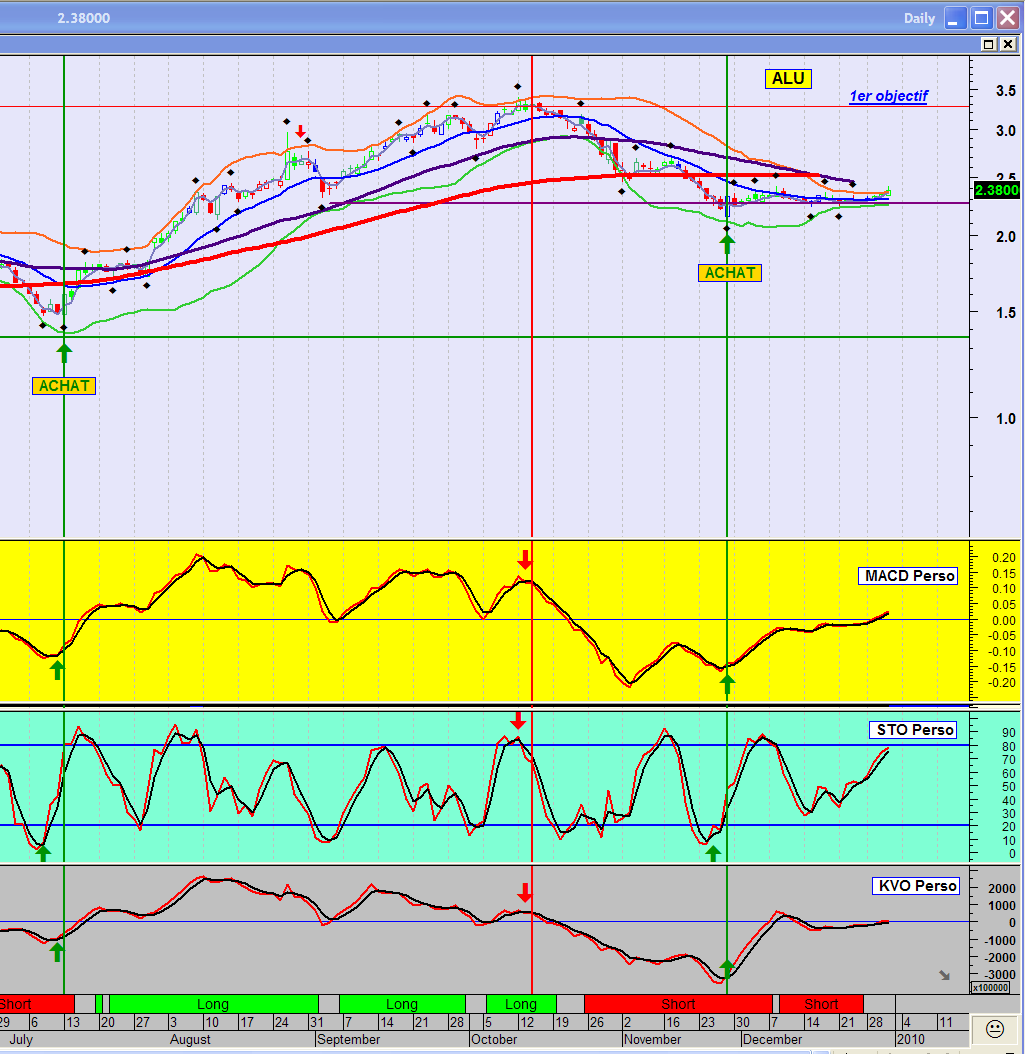
Task: Click the ACHAT label in November
Action: coord(730,273)
